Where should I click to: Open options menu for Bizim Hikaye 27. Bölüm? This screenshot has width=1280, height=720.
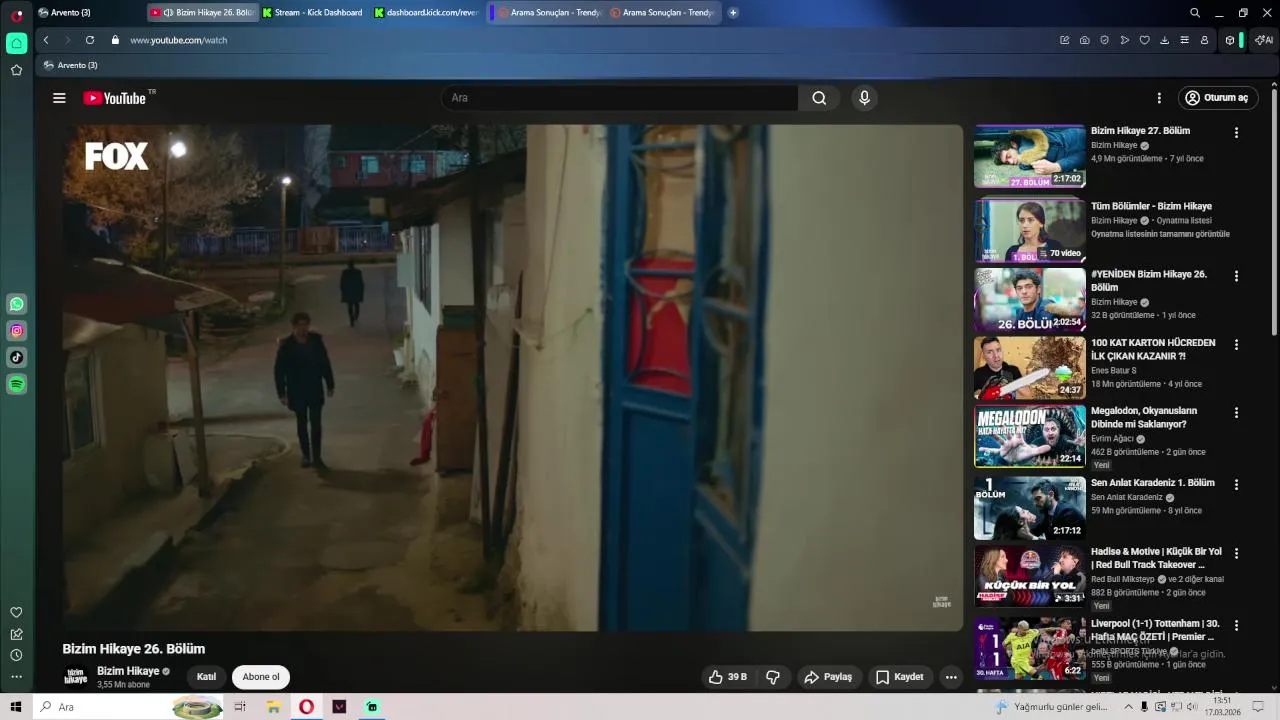pyautogui.click(x=1236, y=132)
